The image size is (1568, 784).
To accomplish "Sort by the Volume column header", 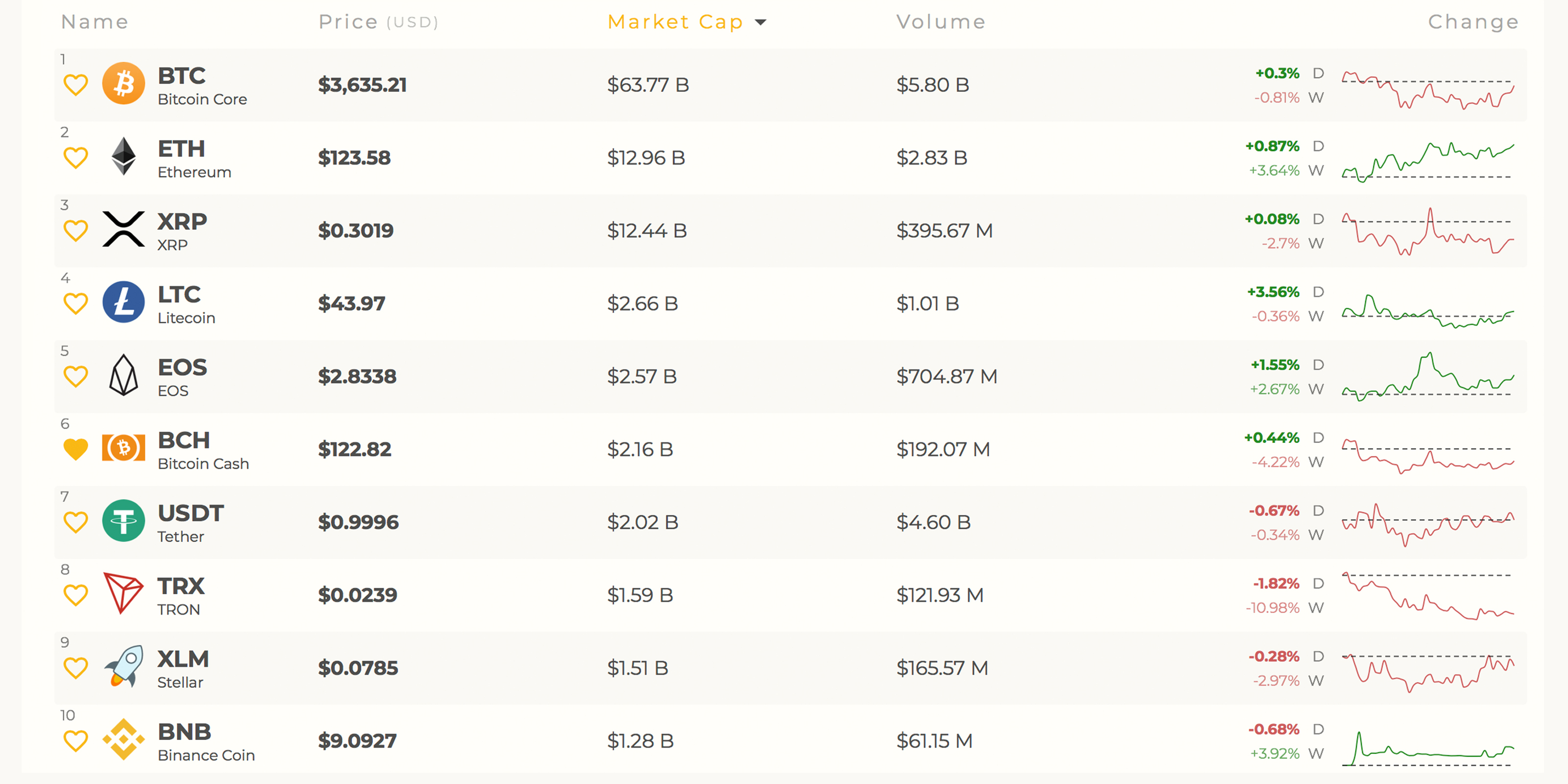I will (940, 22).
